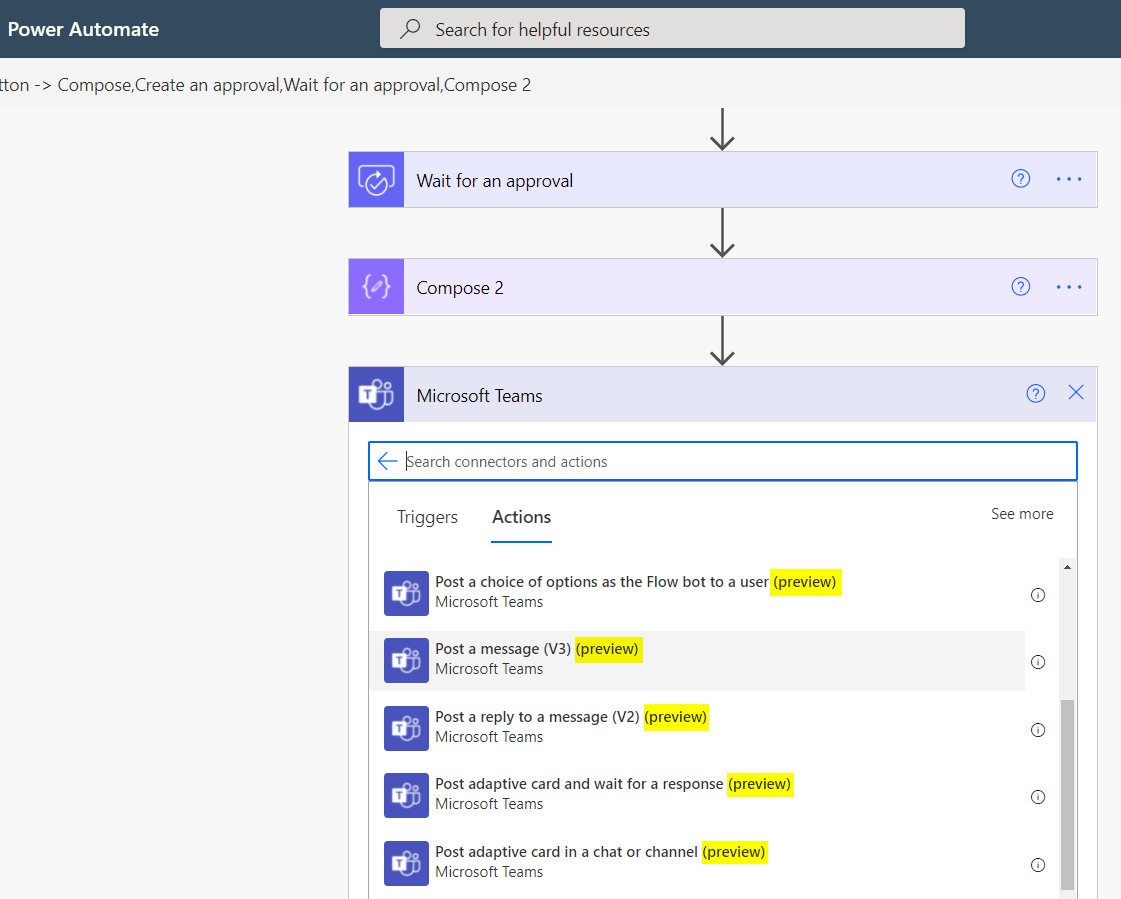Open help for Wait for an approval
Viewport: 1121px width, 899px height.
(x=1020, y=179)
